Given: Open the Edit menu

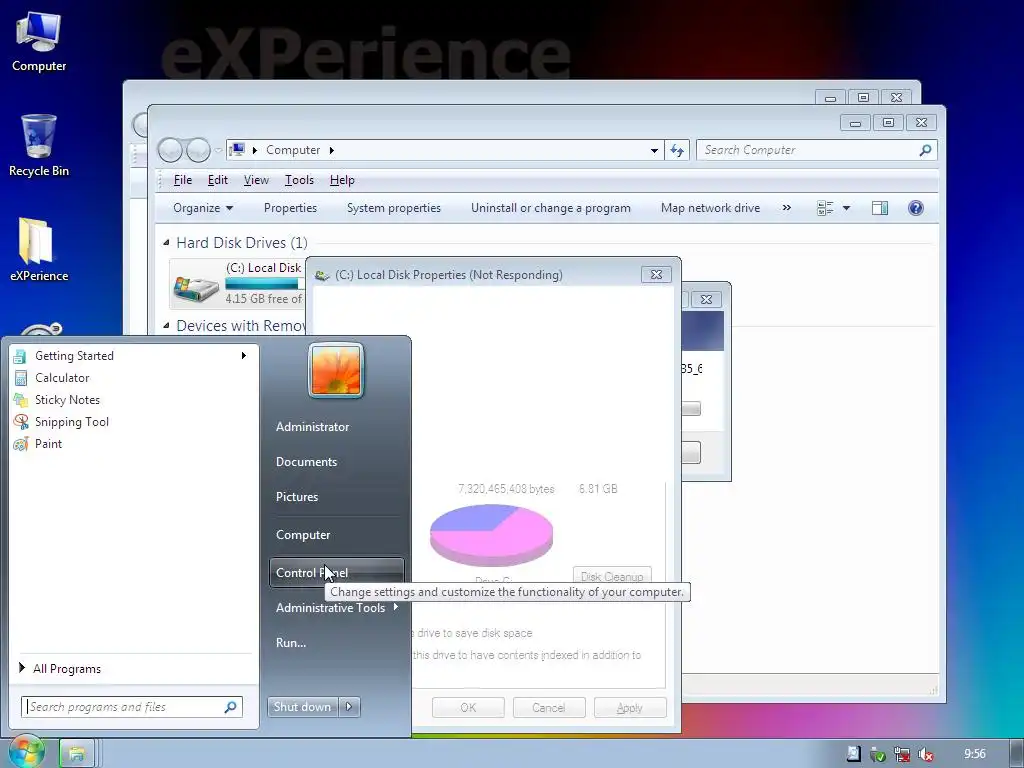Looking at the screenshot, I should point(217,180).
